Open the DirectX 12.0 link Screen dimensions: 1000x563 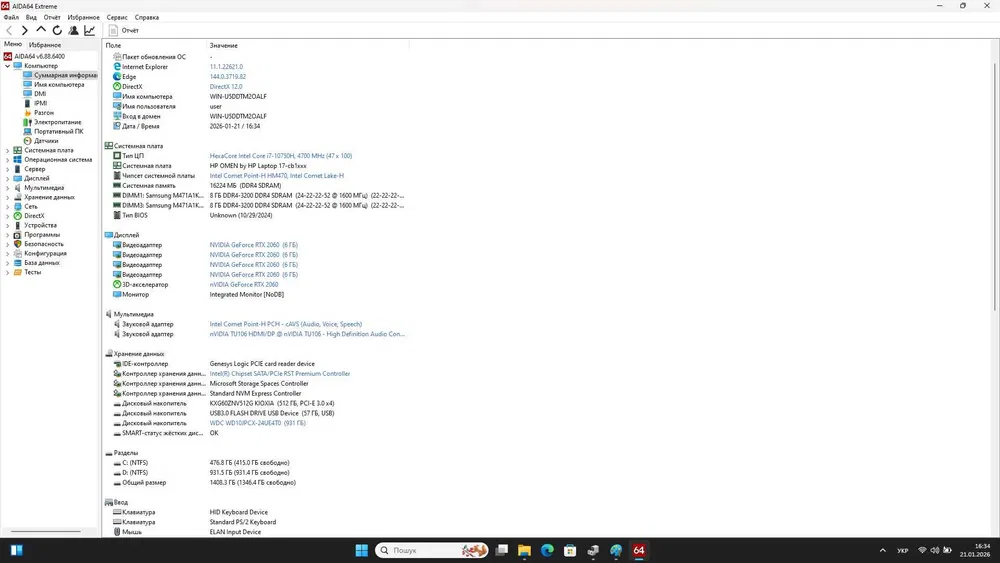pos(226,87)
